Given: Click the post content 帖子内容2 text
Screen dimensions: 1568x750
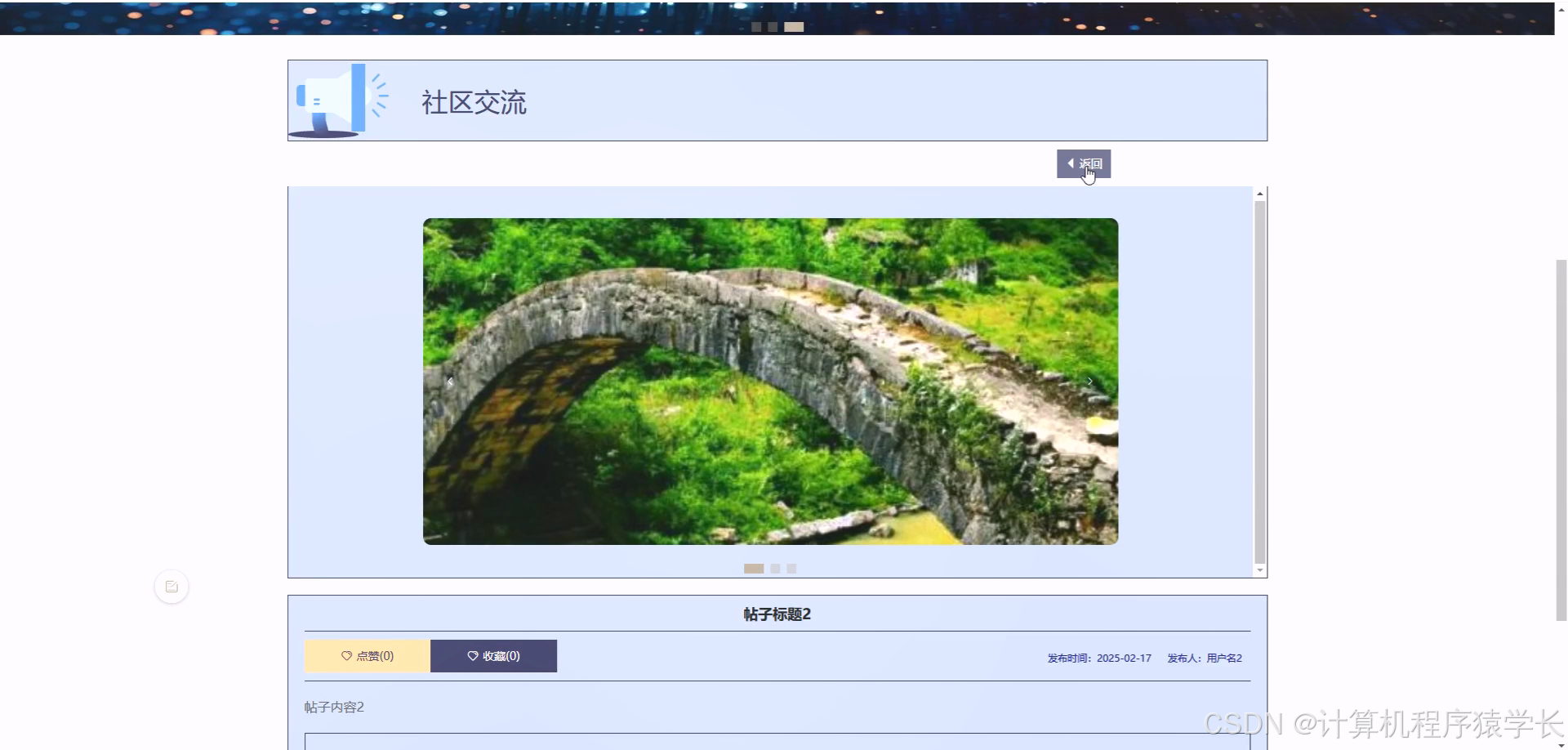Looking at the screenshot, I should point(334,708).
